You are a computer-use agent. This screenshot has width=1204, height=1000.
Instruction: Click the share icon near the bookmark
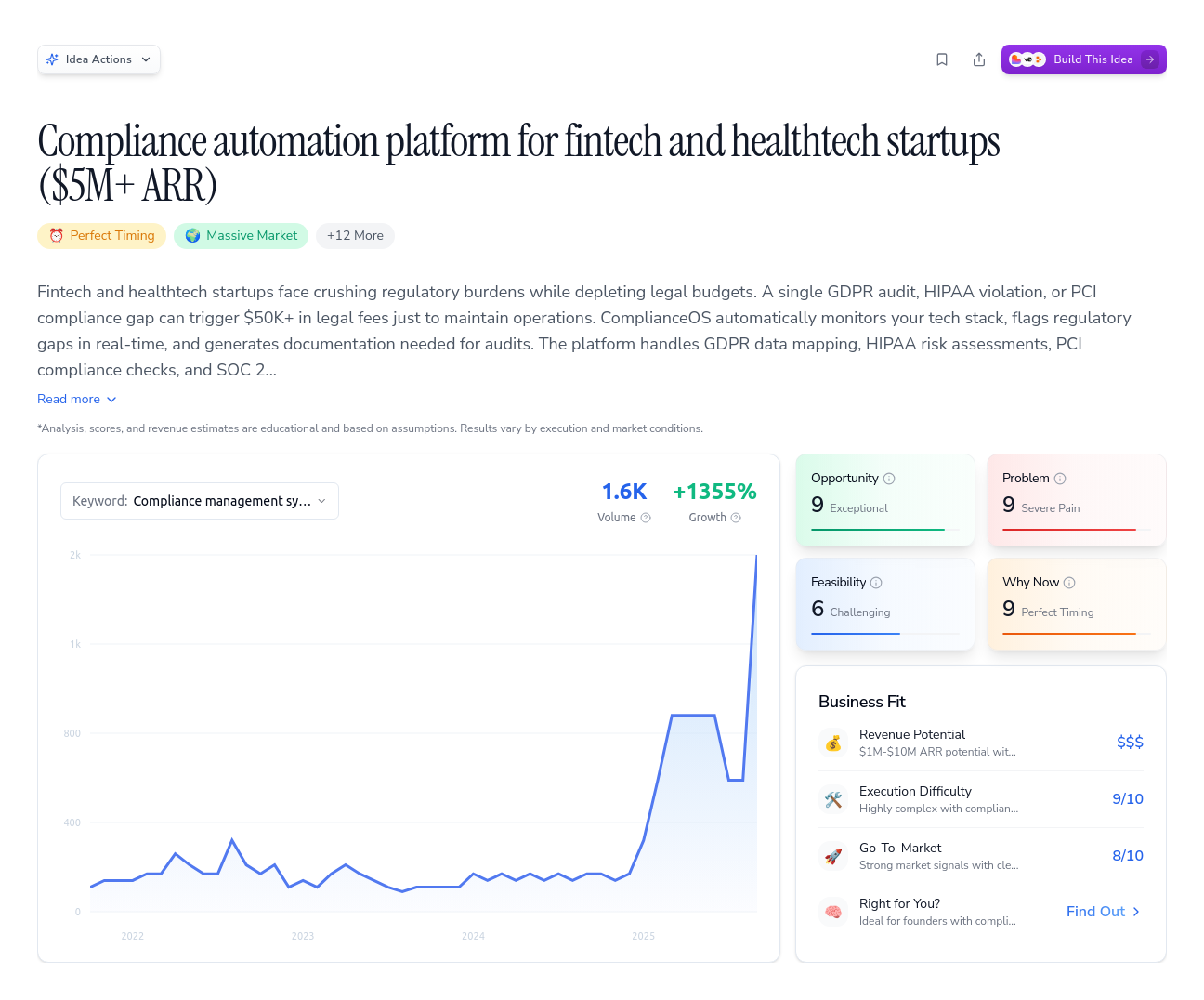point(979,59)
